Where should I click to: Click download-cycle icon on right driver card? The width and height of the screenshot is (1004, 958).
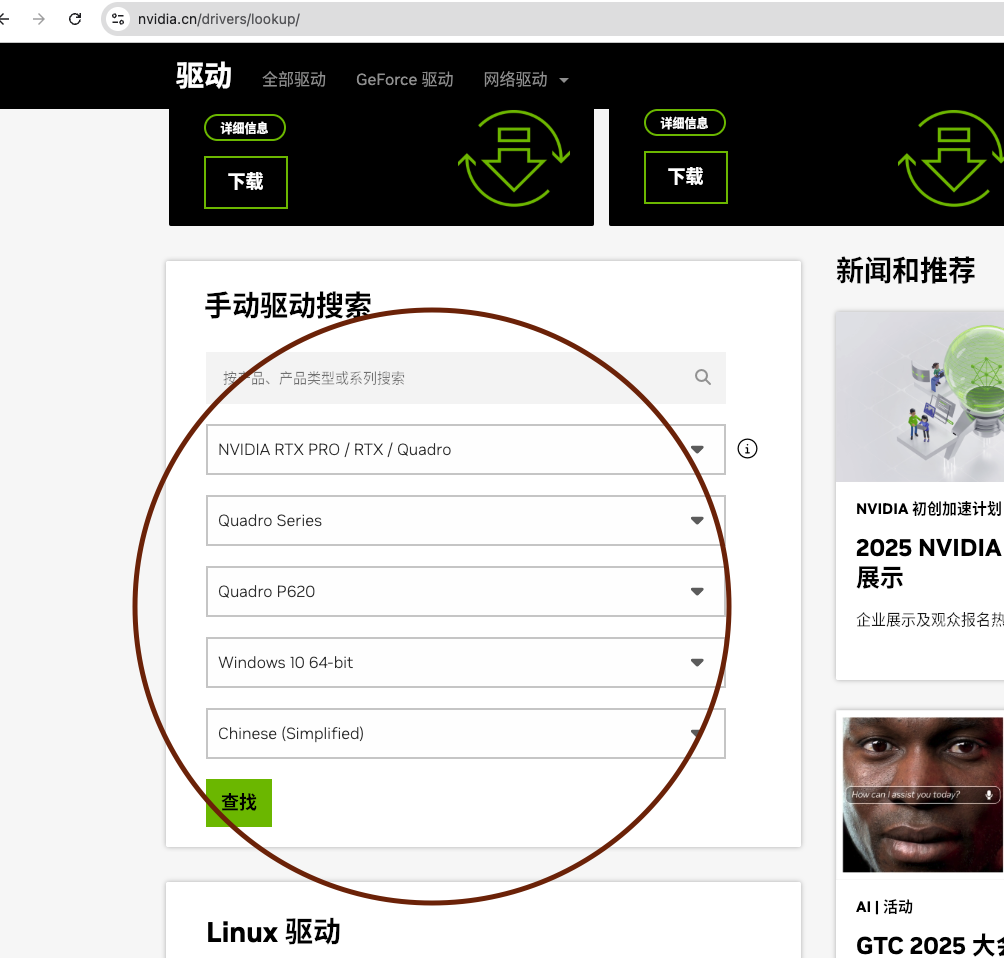[952, 158]
